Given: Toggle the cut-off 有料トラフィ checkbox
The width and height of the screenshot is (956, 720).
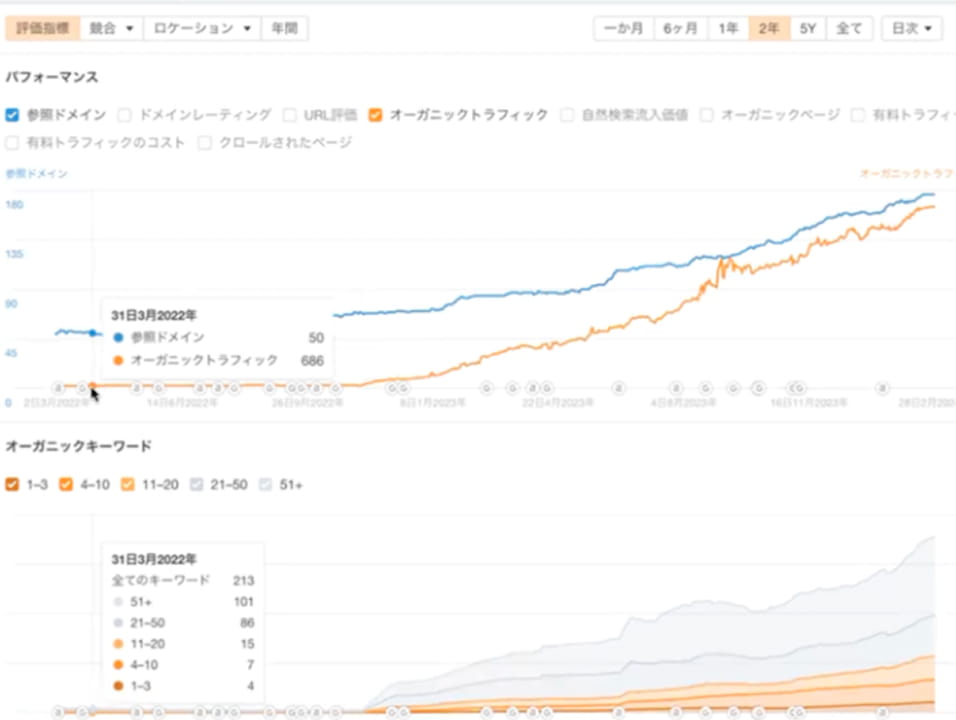Looking at the screenshot, I should coord(858,115).
